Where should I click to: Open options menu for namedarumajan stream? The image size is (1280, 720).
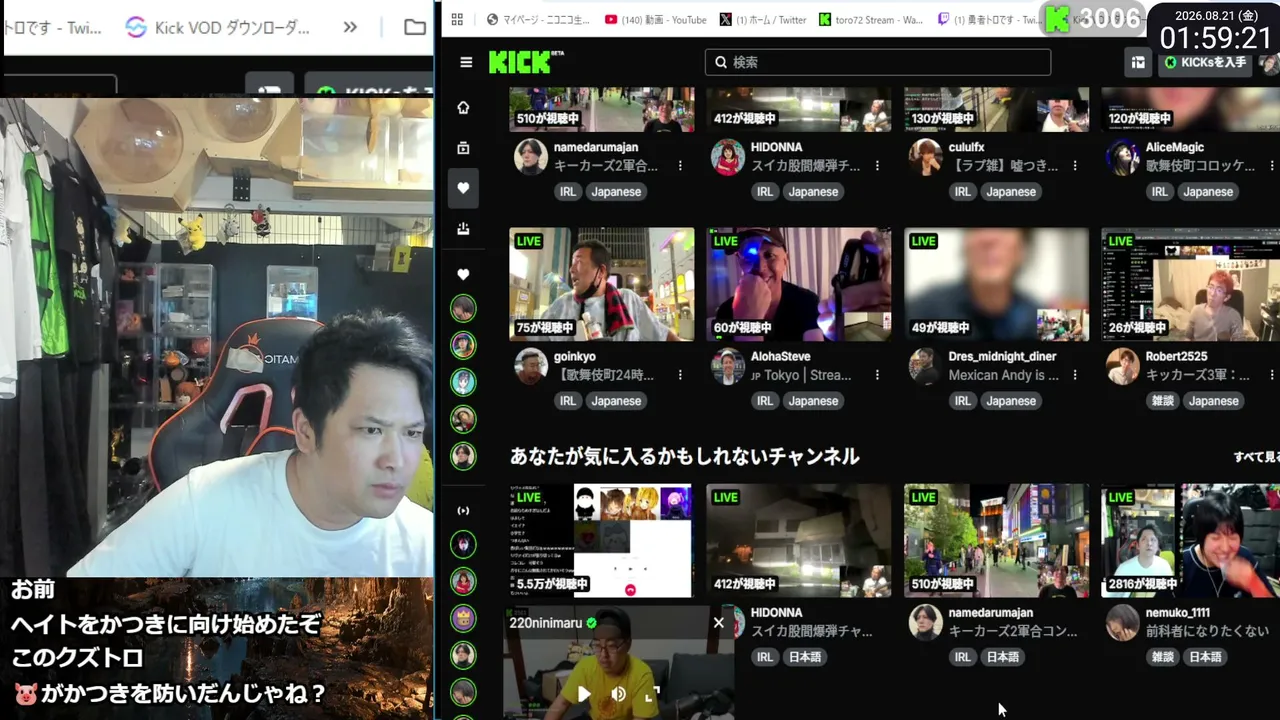pyautogui.click(x=680, y=166)
